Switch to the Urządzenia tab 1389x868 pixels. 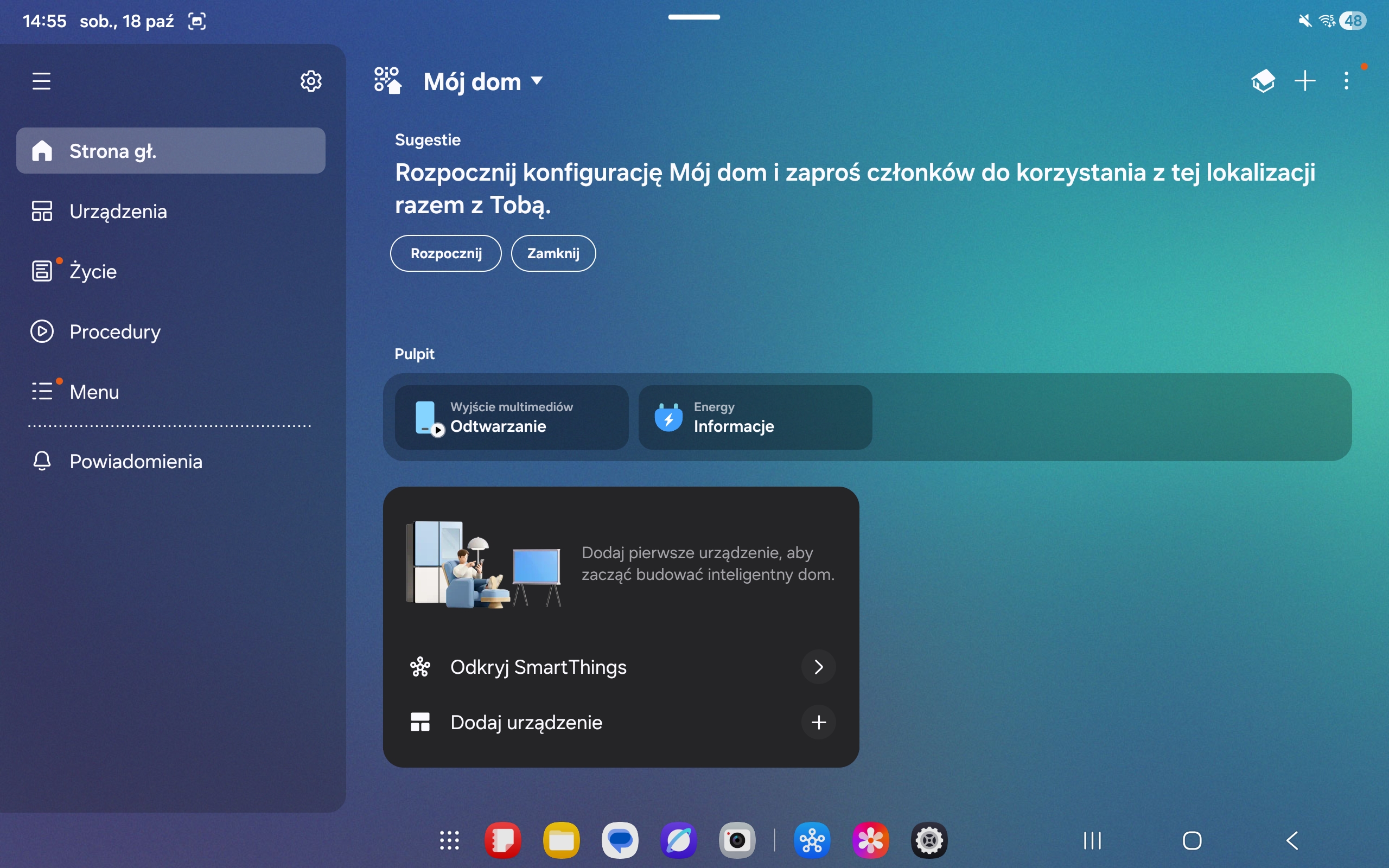point(118,211)
